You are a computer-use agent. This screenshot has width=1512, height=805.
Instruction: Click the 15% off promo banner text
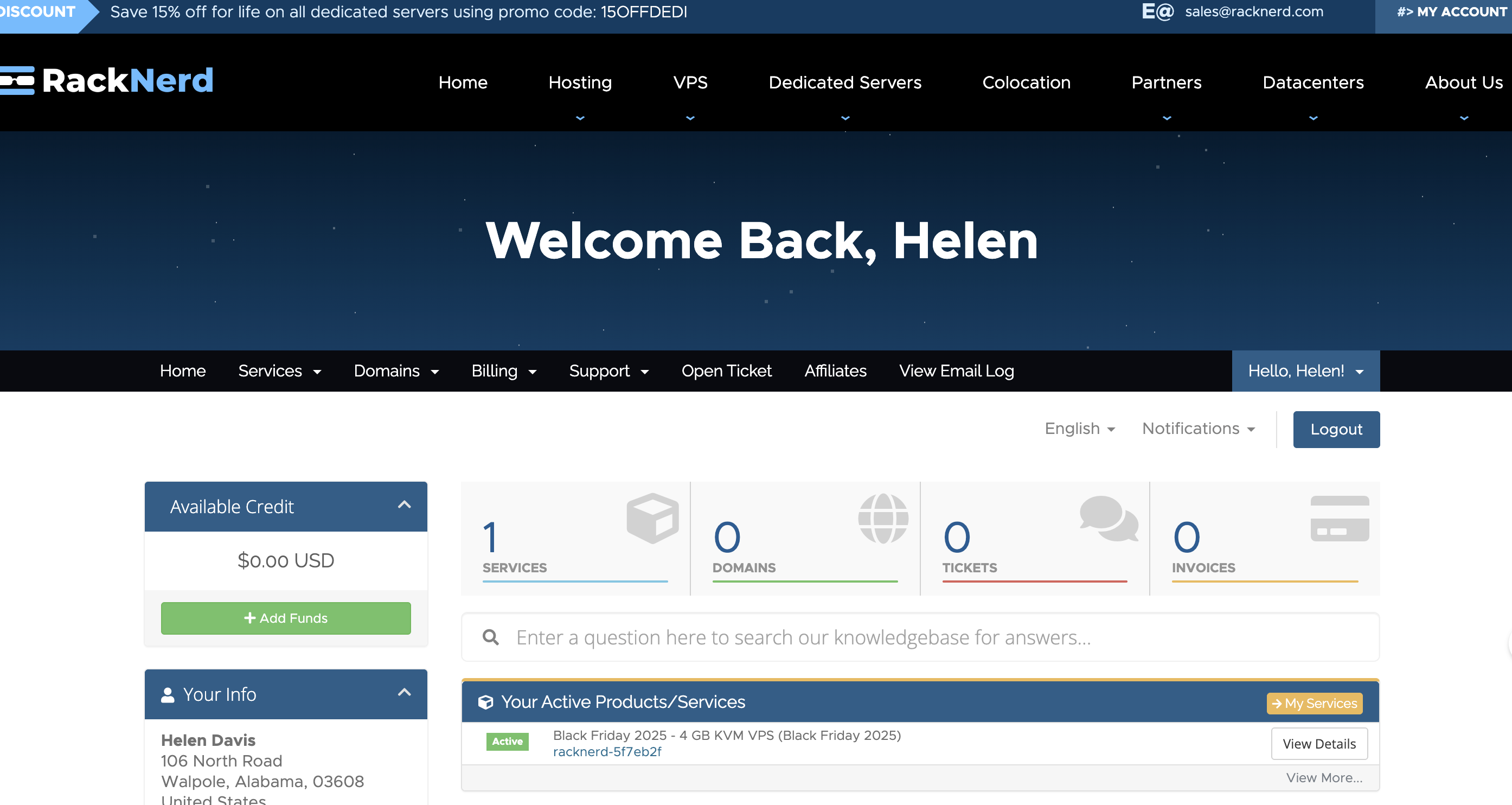399,12
